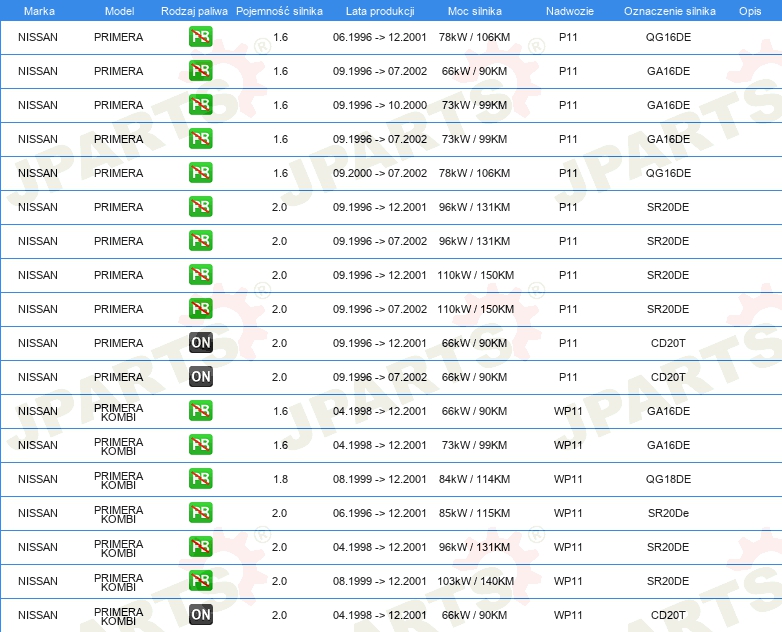The width and height of the screenshot is (782, 632).
Task: Click the Rodzaj paliwa column header
Action: [x=194, y=11]
